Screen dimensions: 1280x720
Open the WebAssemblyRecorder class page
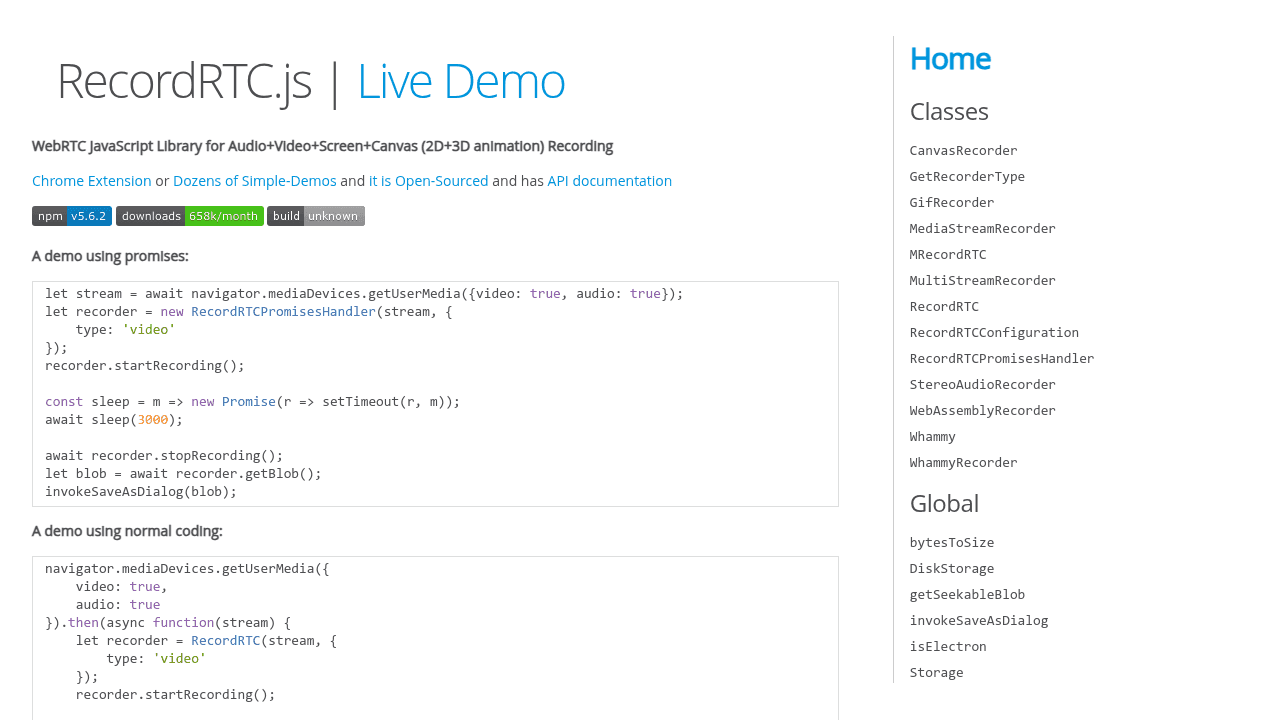pyautogui.click(x=983, y=411)
